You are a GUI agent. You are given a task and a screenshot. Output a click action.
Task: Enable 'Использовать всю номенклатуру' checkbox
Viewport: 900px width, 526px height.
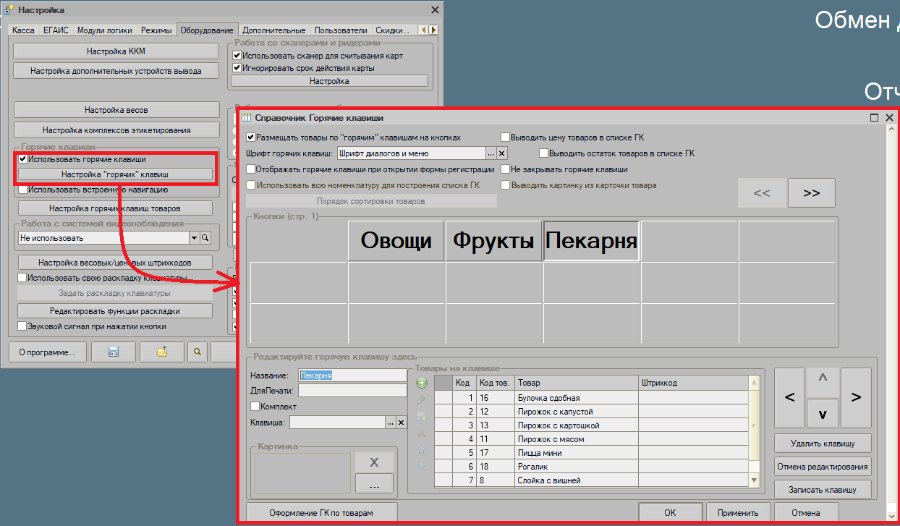251,185
